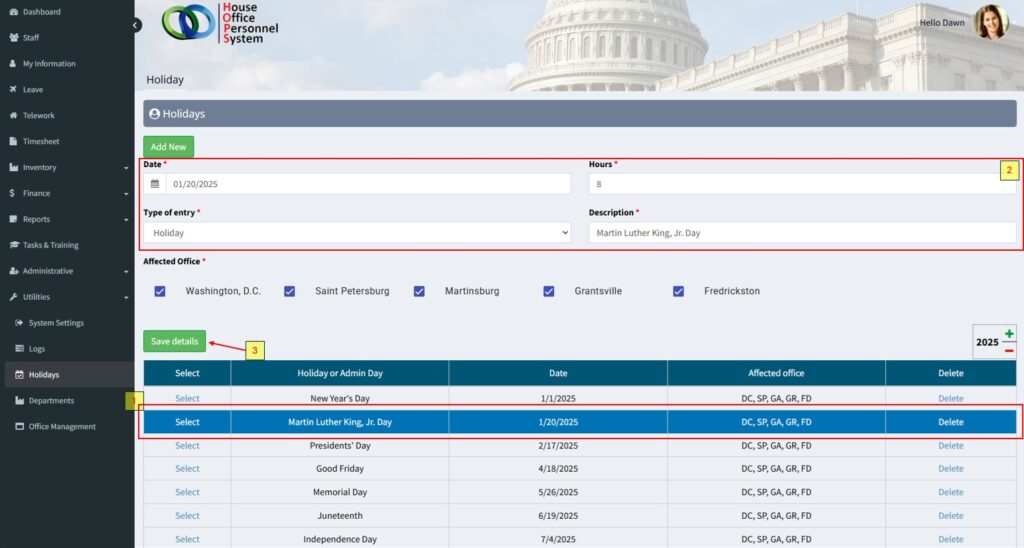Open the user profile avatar photo
This screenshot has height=548, width=1024.
point(990,22)
